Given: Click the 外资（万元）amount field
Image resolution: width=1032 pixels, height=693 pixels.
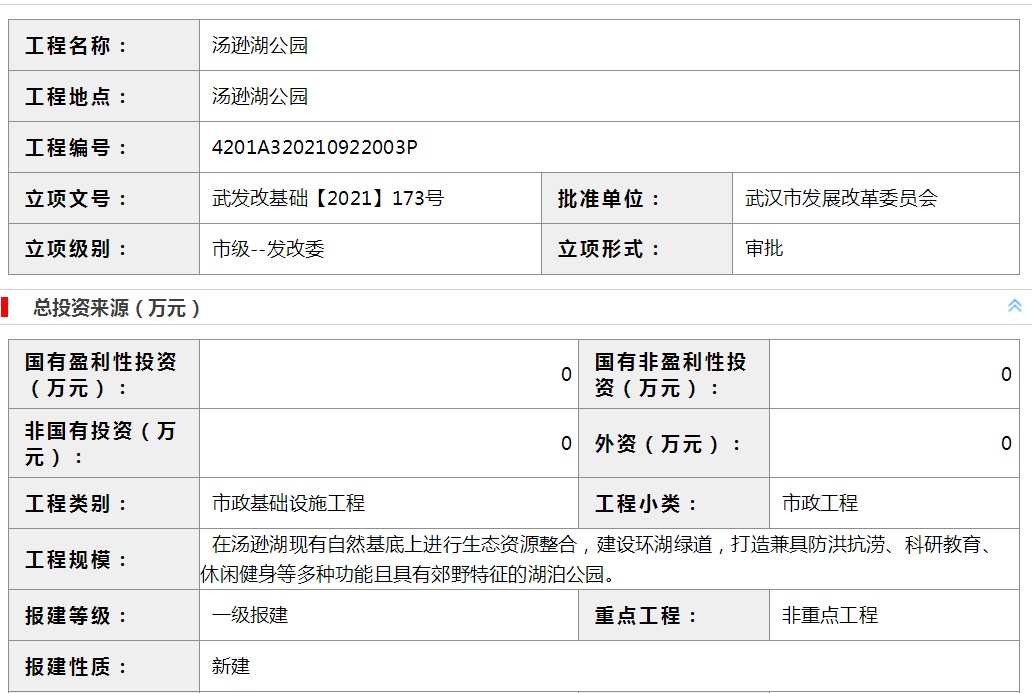Looking at the screenshot, I should point(894,443).
